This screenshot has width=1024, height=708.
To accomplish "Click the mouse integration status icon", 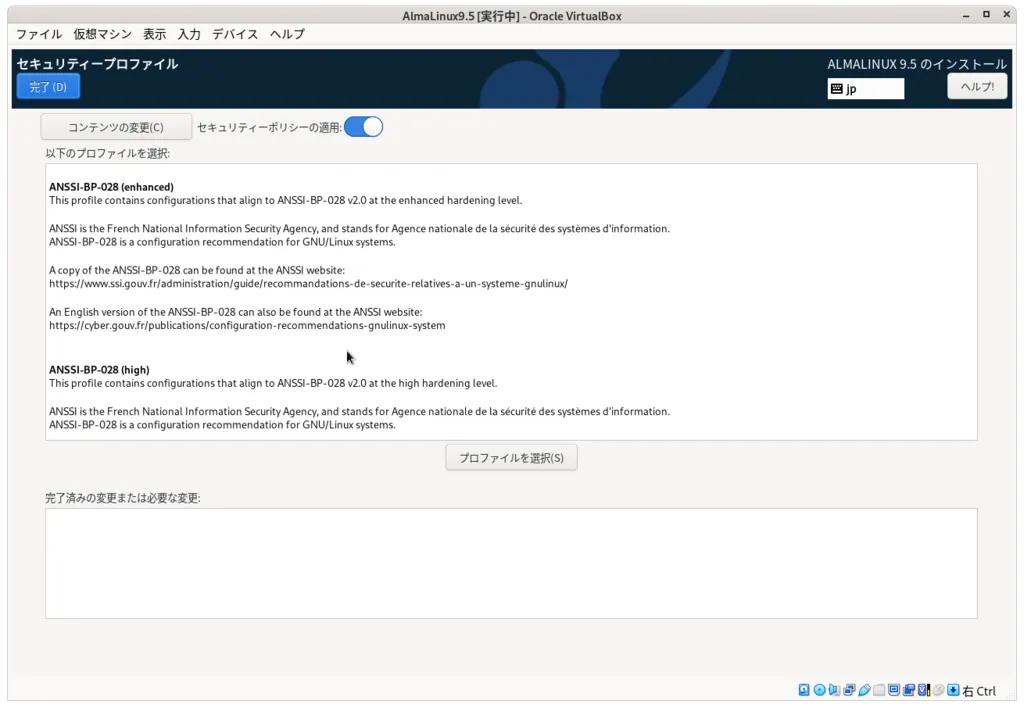I will point(939,690).
